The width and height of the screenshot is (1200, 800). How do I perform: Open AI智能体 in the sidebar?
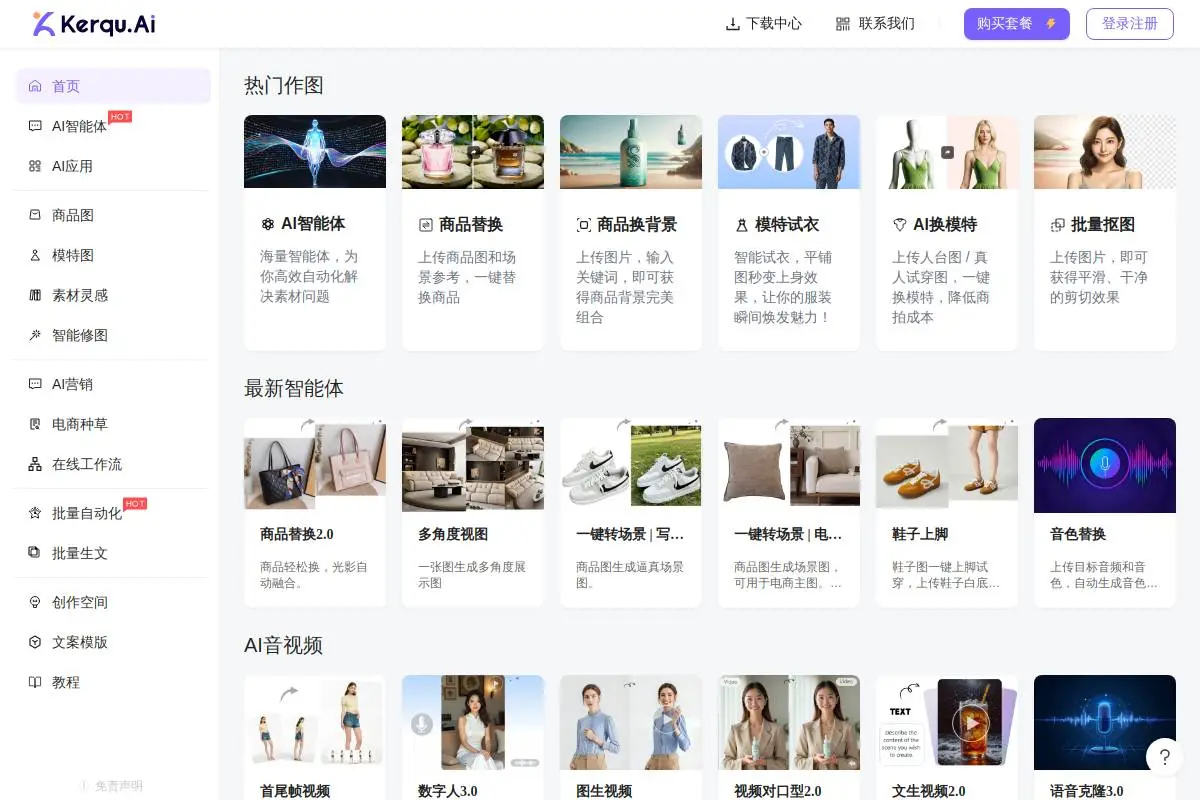pos(113,126)
